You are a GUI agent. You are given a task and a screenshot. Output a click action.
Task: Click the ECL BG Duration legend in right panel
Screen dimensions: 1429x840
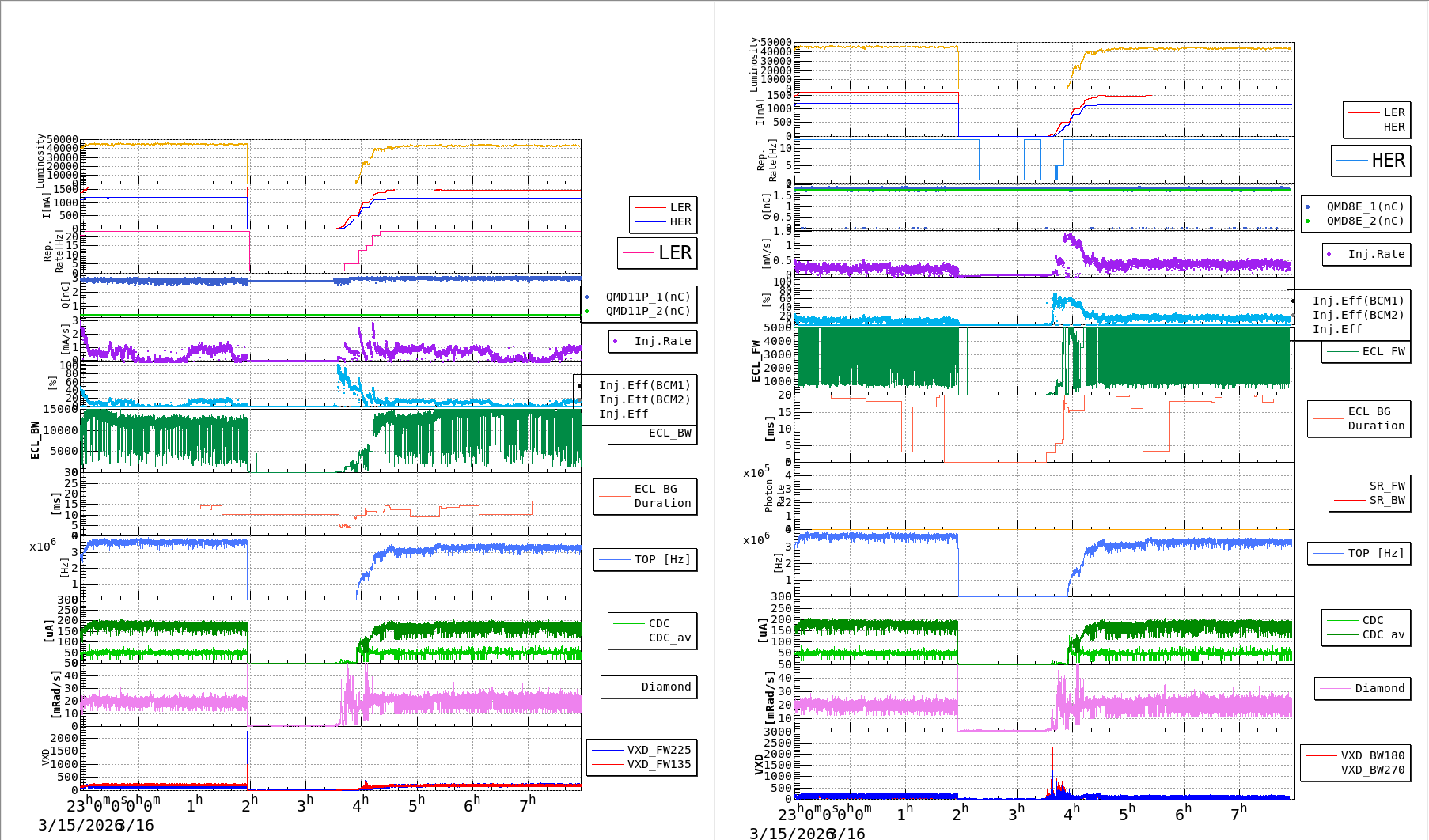(1359, 418)
